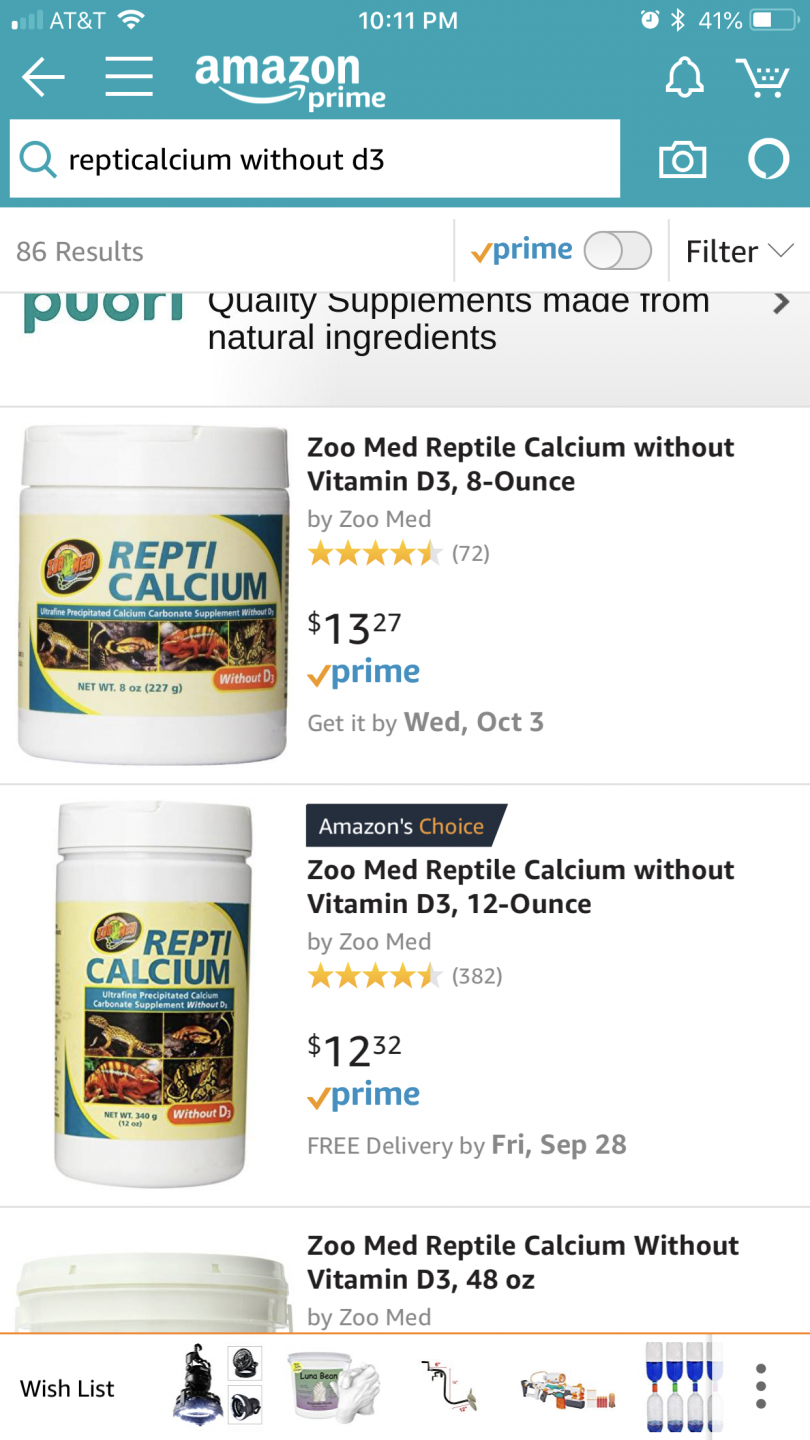The height and width of the screenshot is (1440, 810).
Task: Open the Wish List label
Action: (67, 1388)
